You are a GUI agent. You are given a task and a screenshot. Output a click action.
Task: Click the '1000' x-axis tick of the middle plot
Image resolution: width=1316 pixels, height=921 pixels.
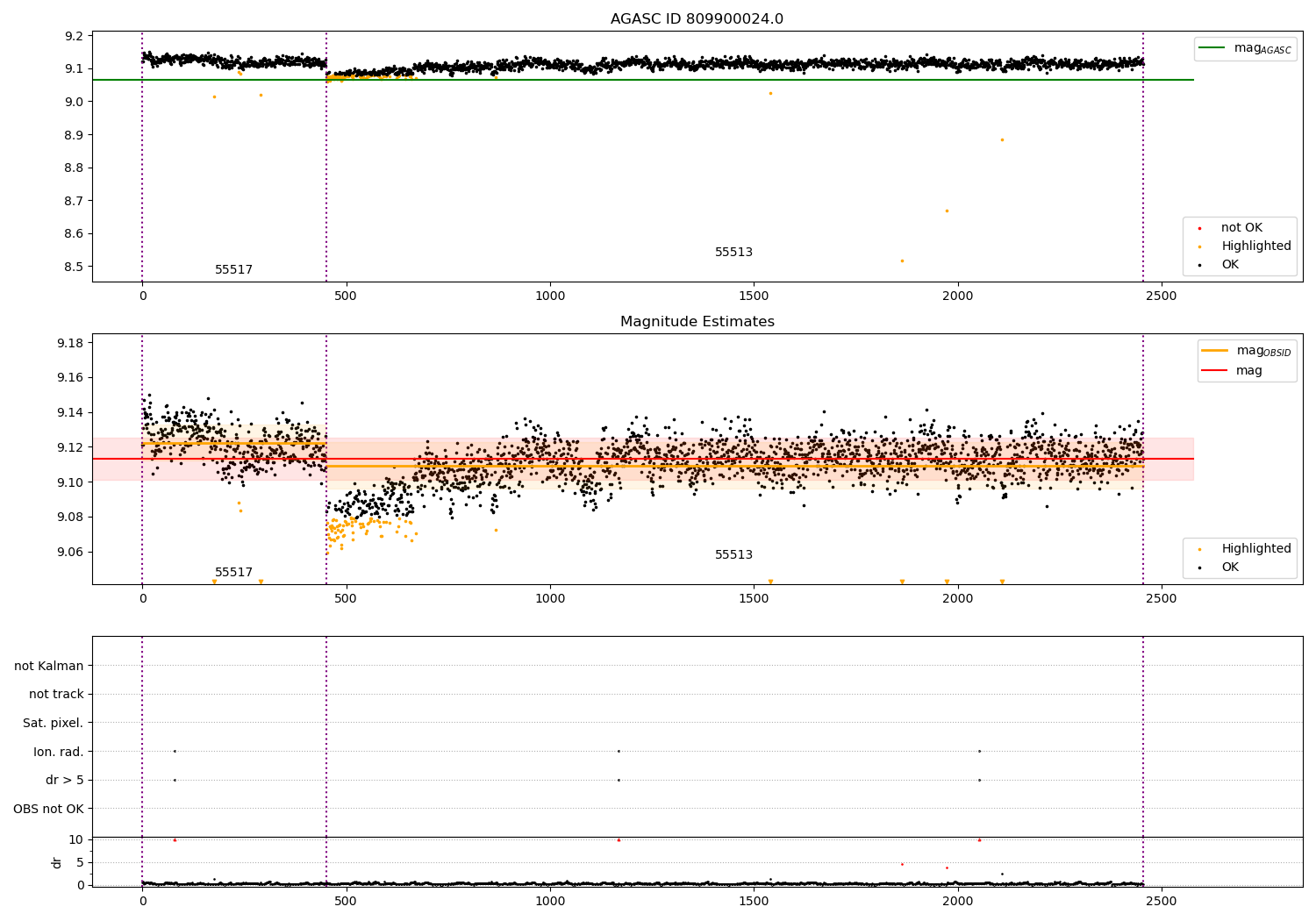pyautogui.click(x=550, y=598)
